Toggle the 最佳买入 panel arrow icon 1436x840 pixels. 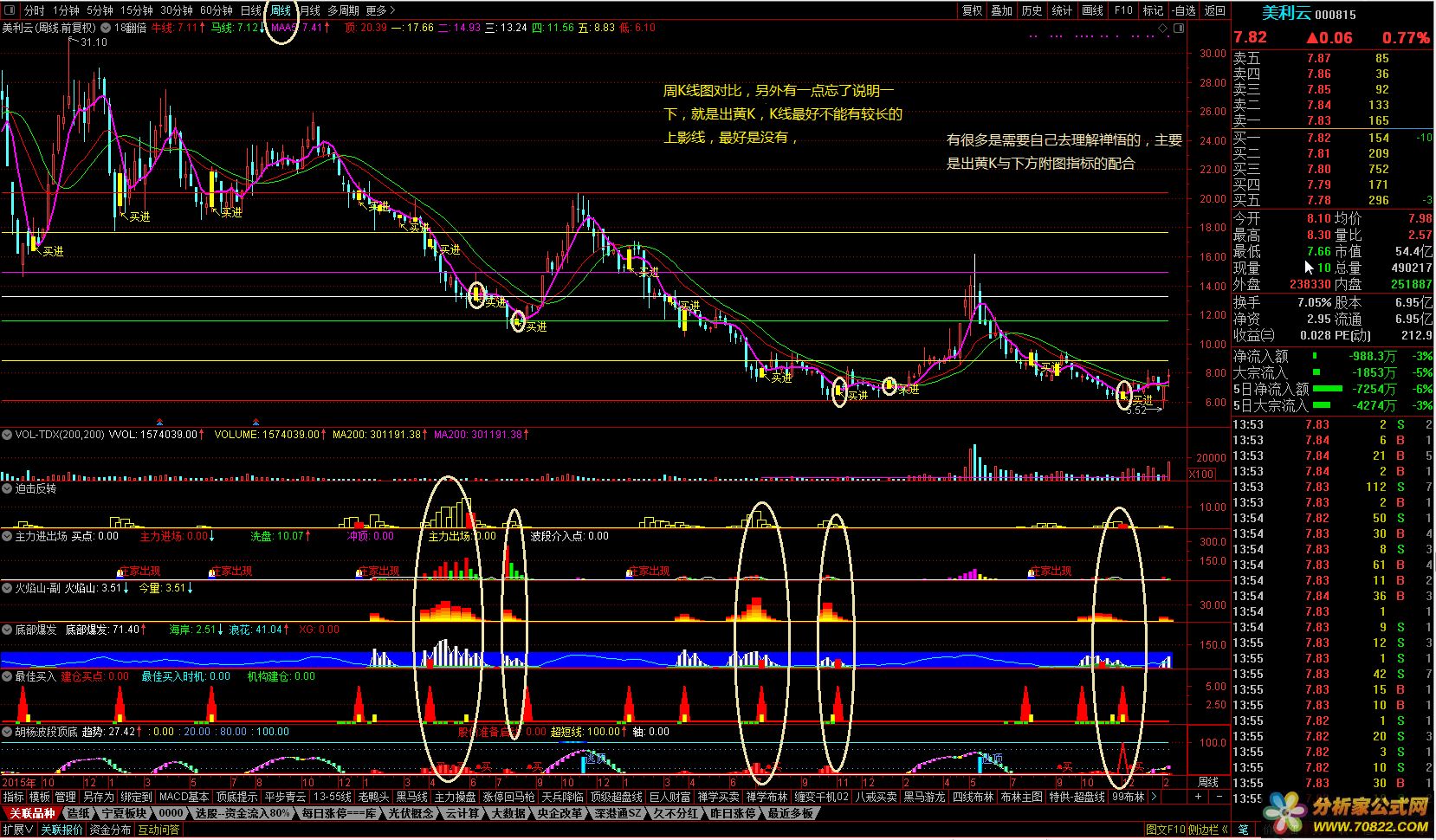tap(7, 676)
